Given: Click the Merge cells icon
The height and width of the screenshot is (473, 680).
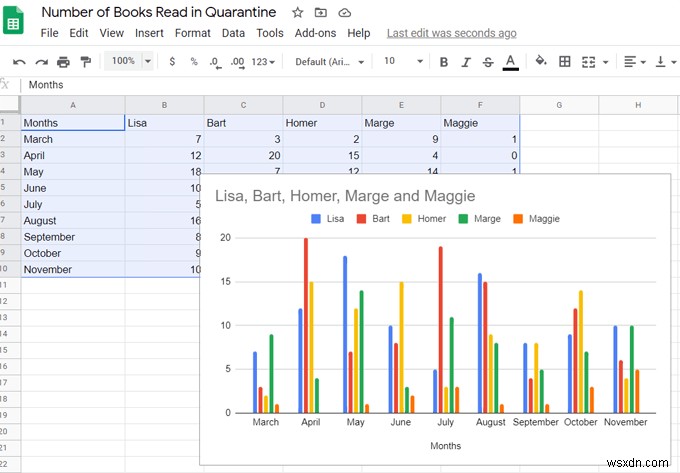Looking at the screenshot, I should [589, 62].
